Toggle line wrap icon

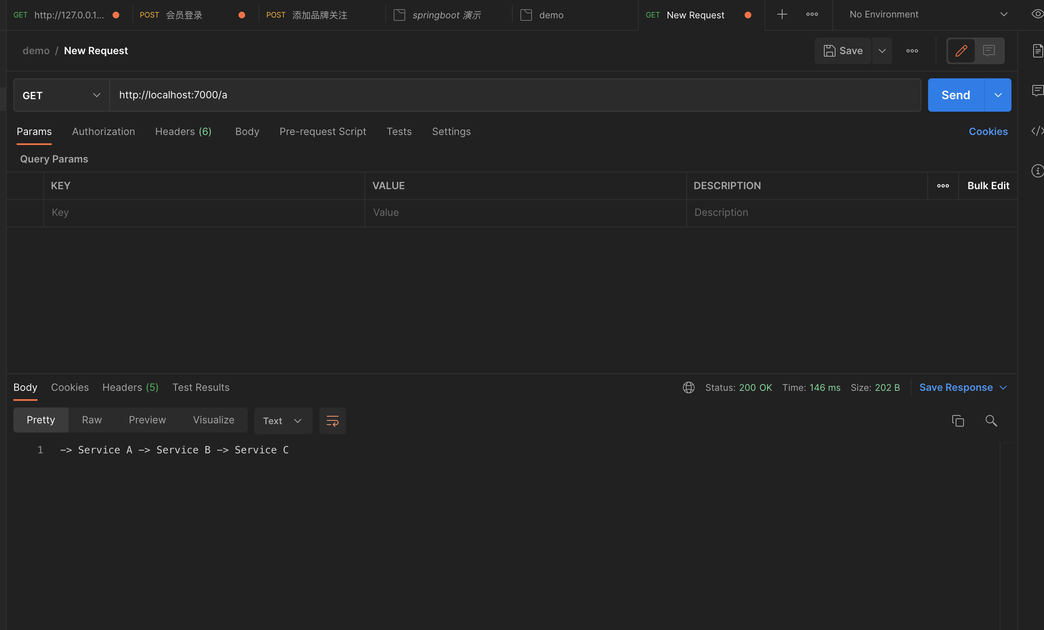pos(332,421)
